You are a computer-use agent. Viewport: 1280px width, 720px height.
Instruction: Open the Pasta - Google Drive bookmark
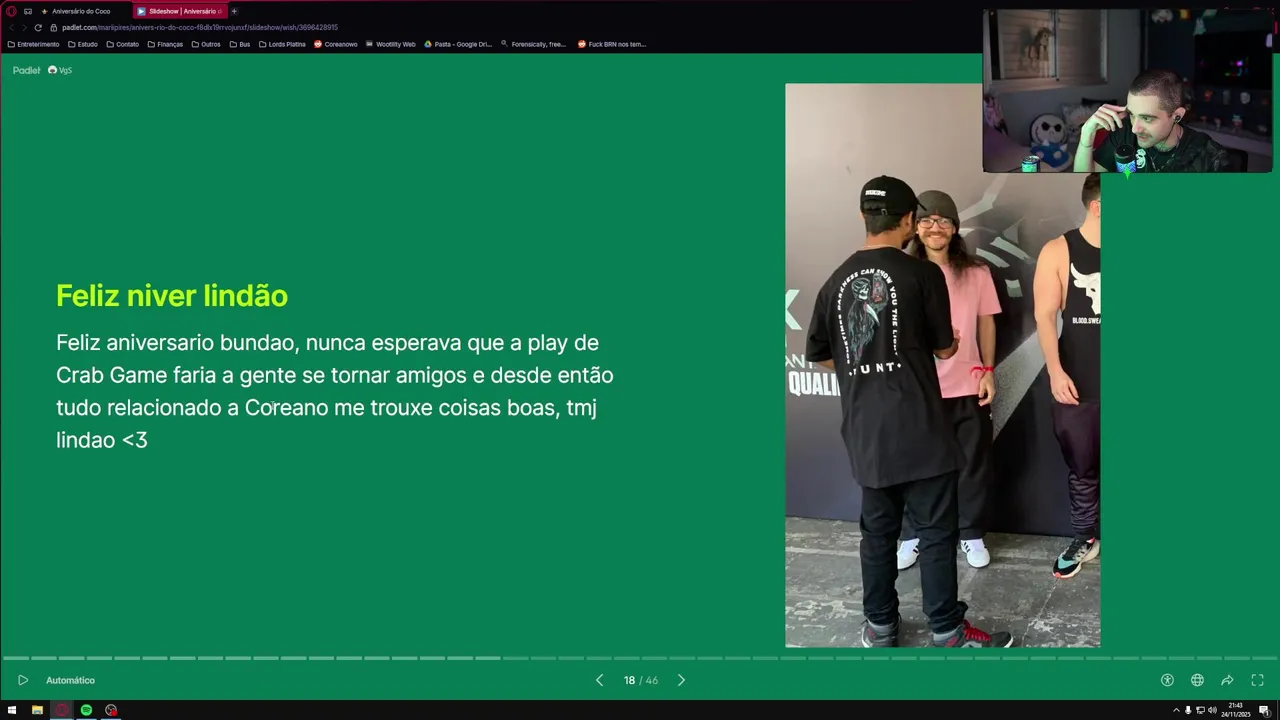tap(458, 44)
